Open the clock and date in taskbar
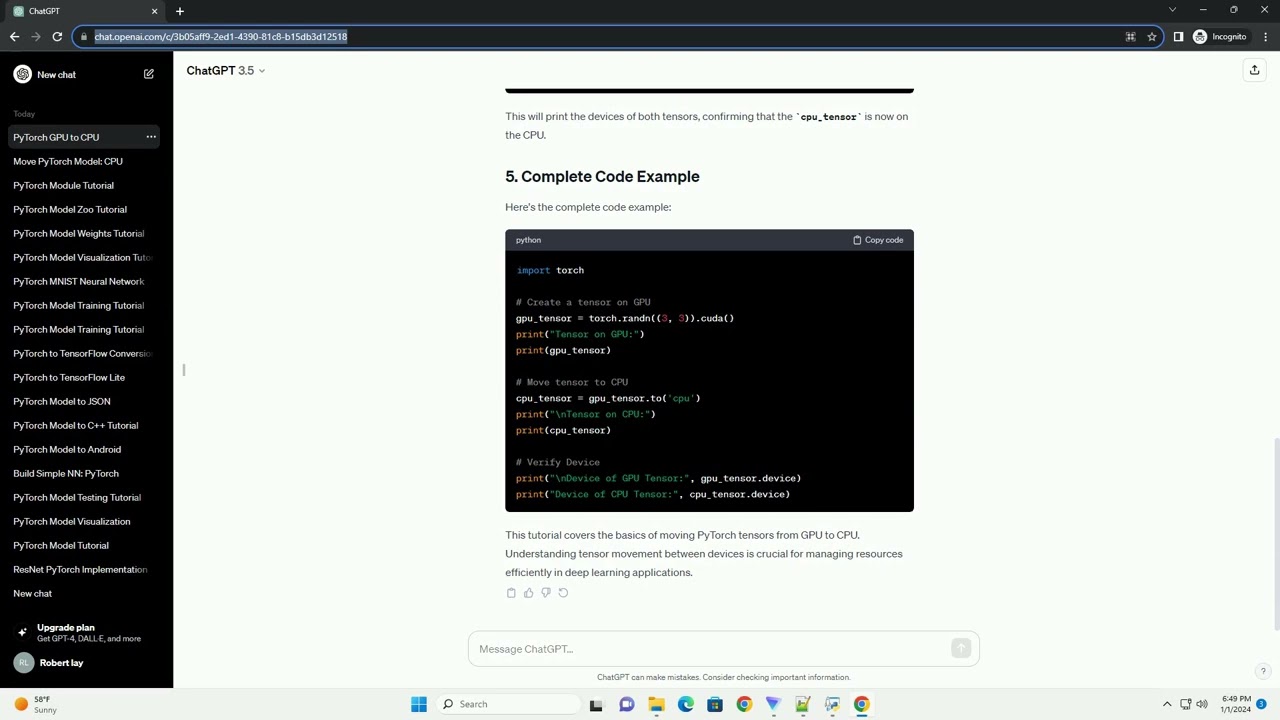The width and height of the screenshot is (1280, 720). pos(1235,704)
